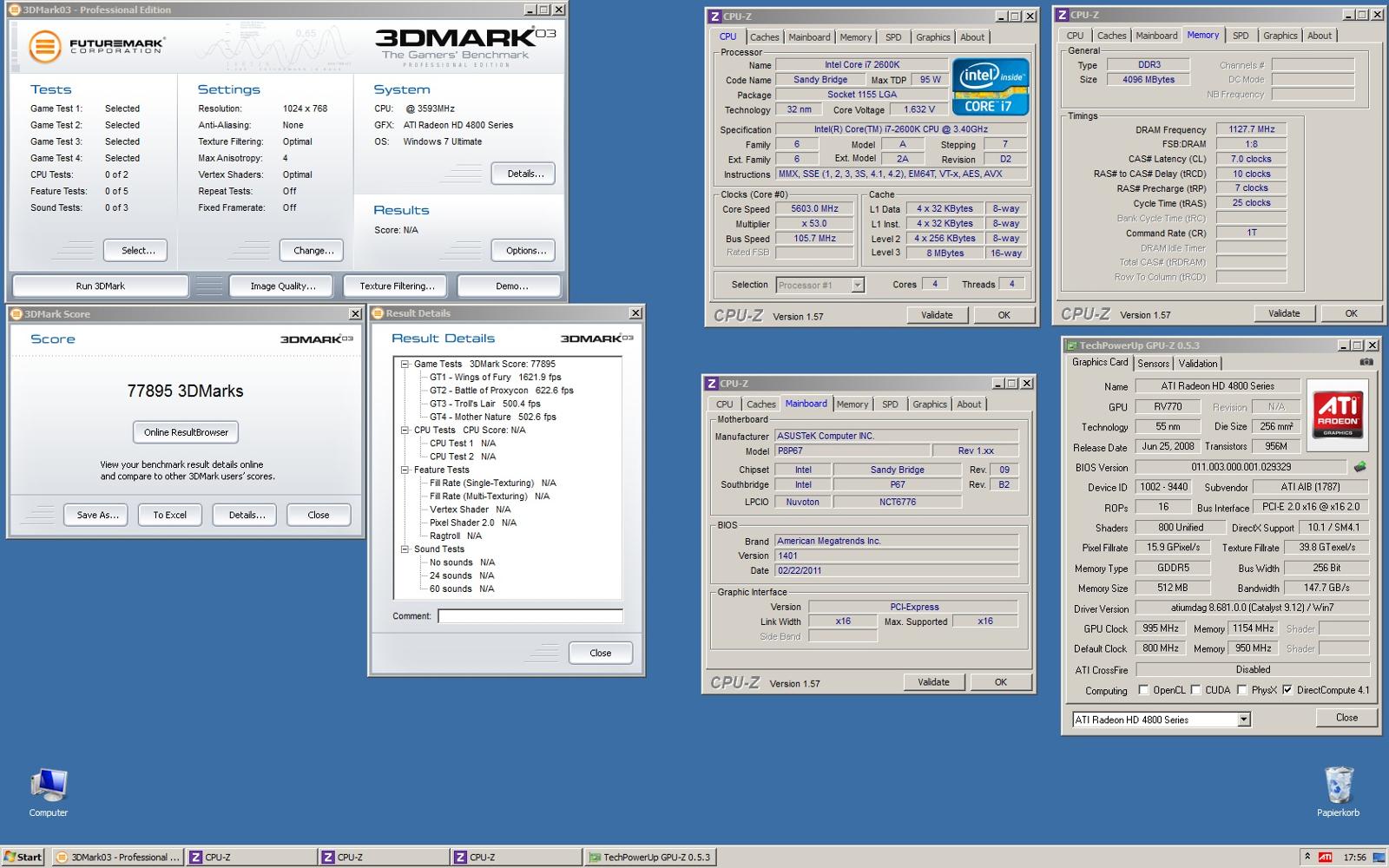Open the ATI Radeon HD 4800 Series dropdown
The height and width of the screenshot is (868, 1389).
click(1244, 720)
